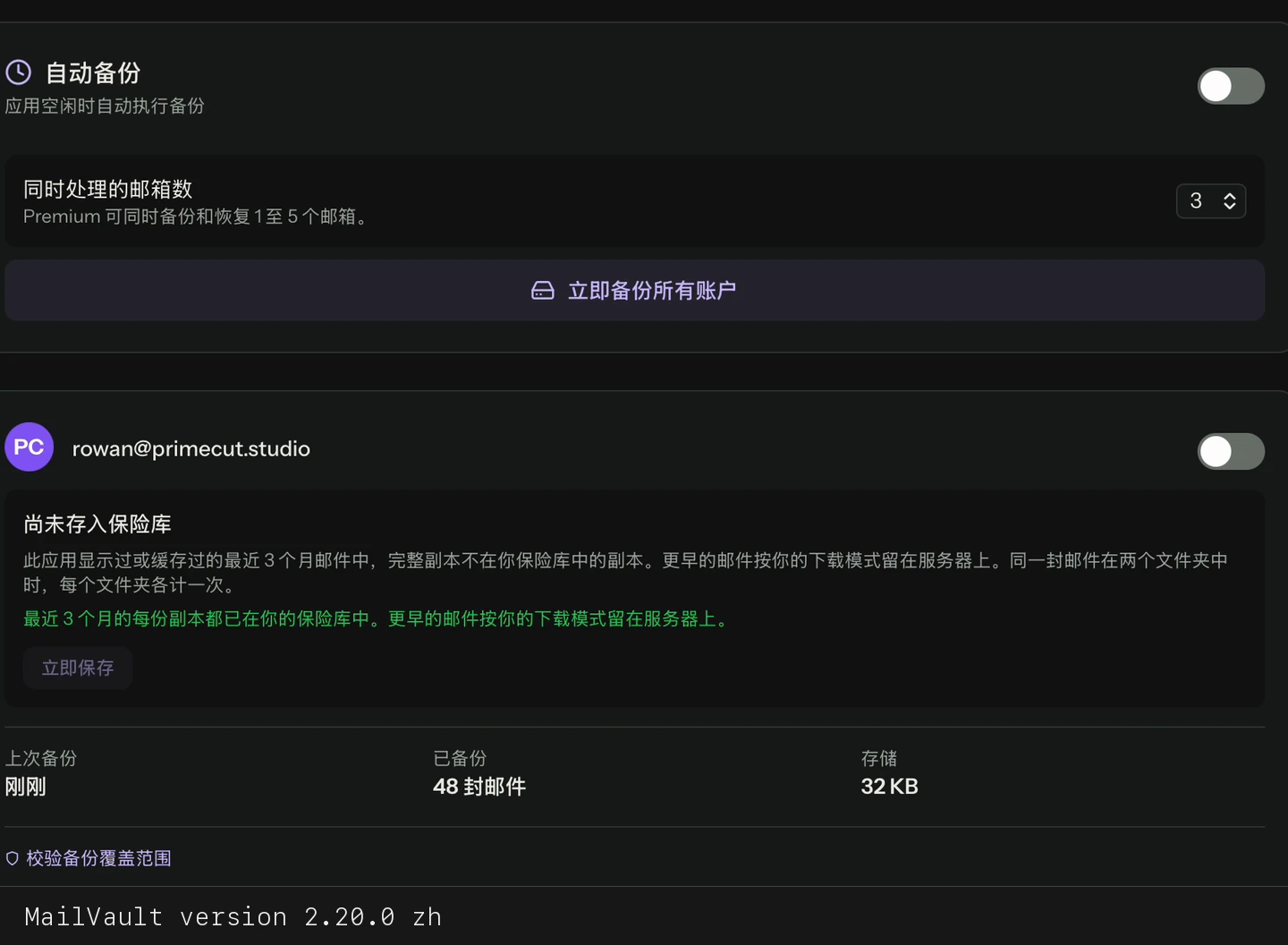
Task: Click the 已备份 label
Action: pyautogui.click(x=460, y=759)
